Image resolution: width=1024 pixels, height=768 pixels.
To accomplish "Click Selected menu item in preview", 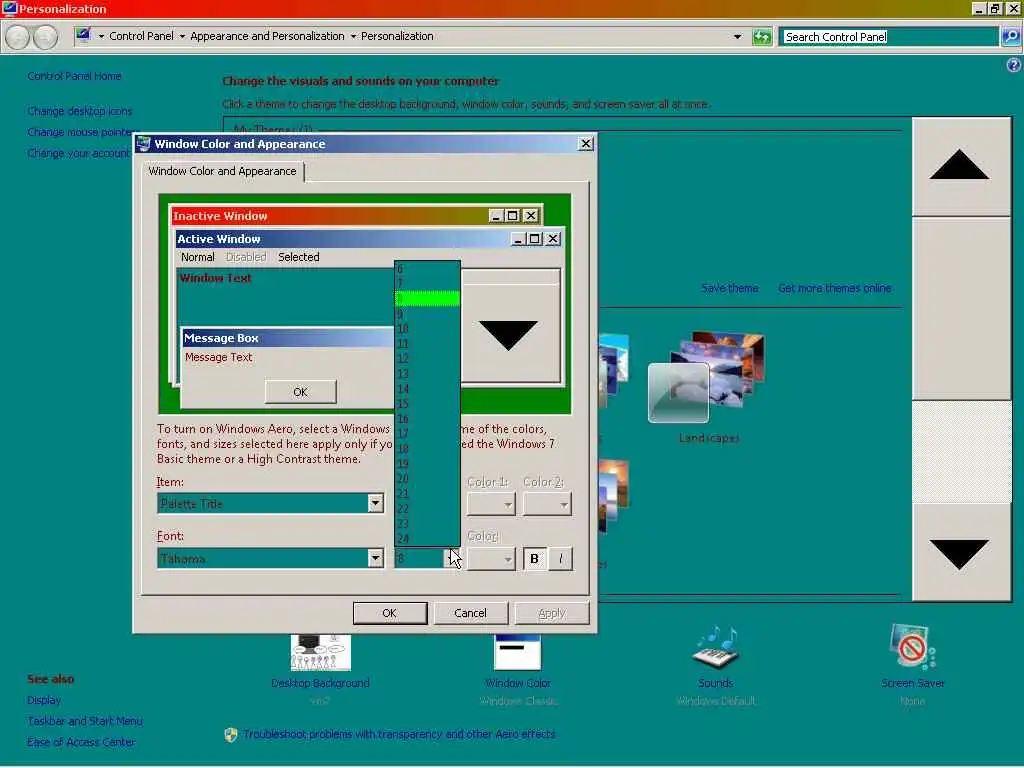I will 298,257.
